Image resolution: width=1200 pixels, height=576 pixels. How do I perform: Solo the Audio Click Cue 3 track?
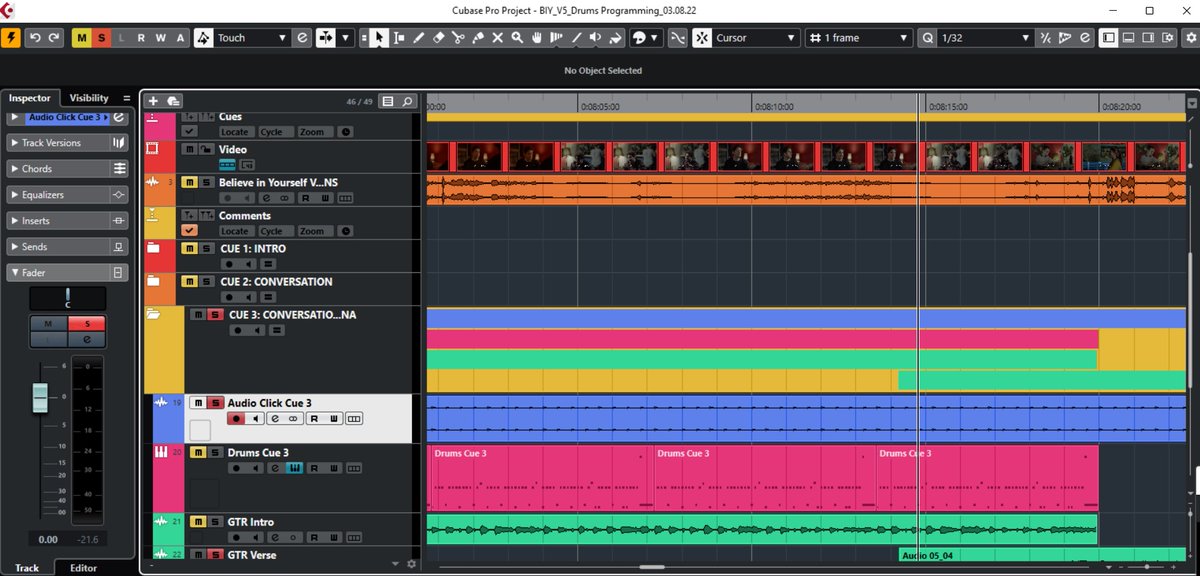(x=215, y=403)
